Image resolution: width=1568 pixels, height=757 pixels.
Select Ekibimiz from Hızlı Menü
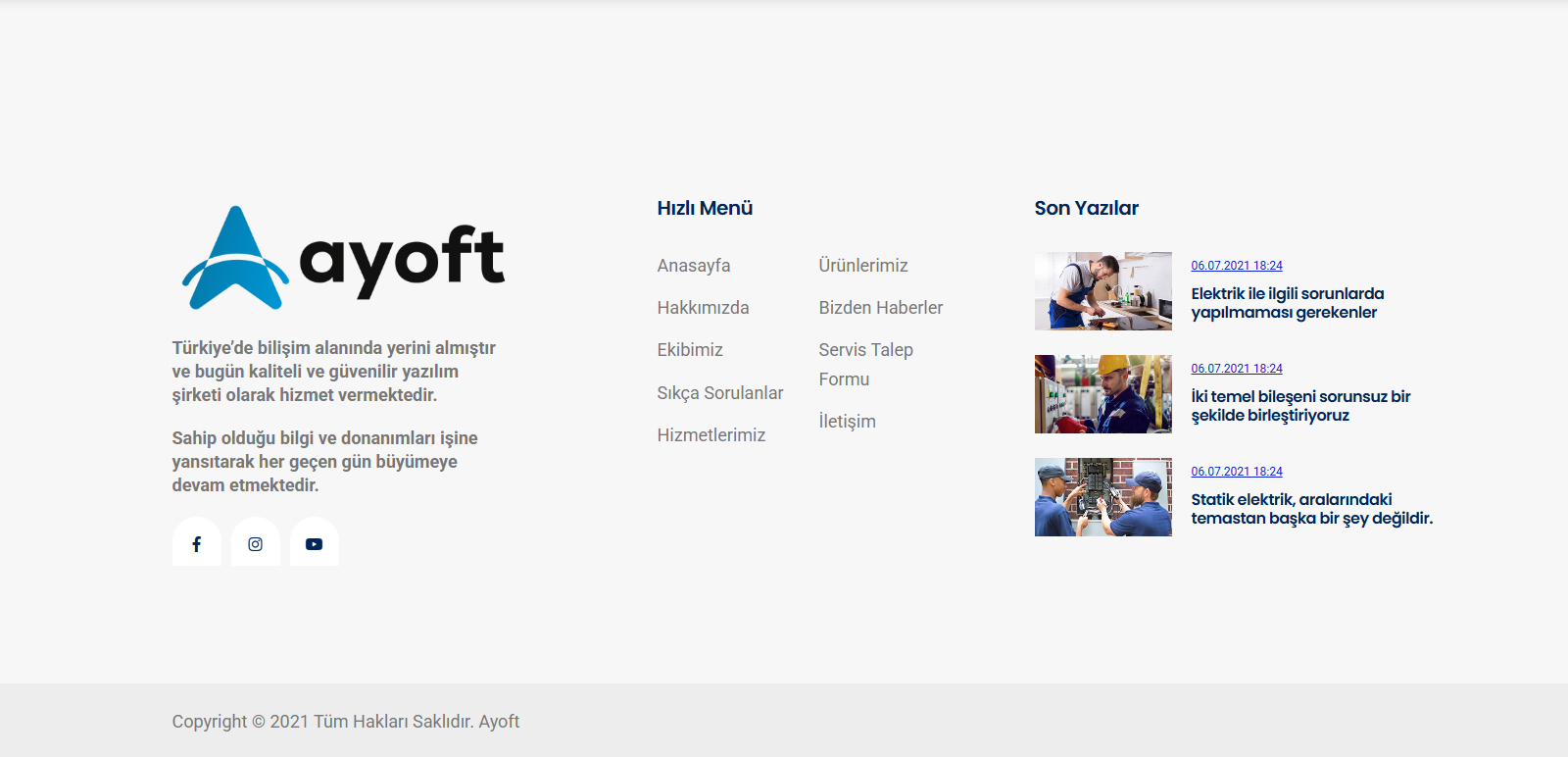click(690, 350)
